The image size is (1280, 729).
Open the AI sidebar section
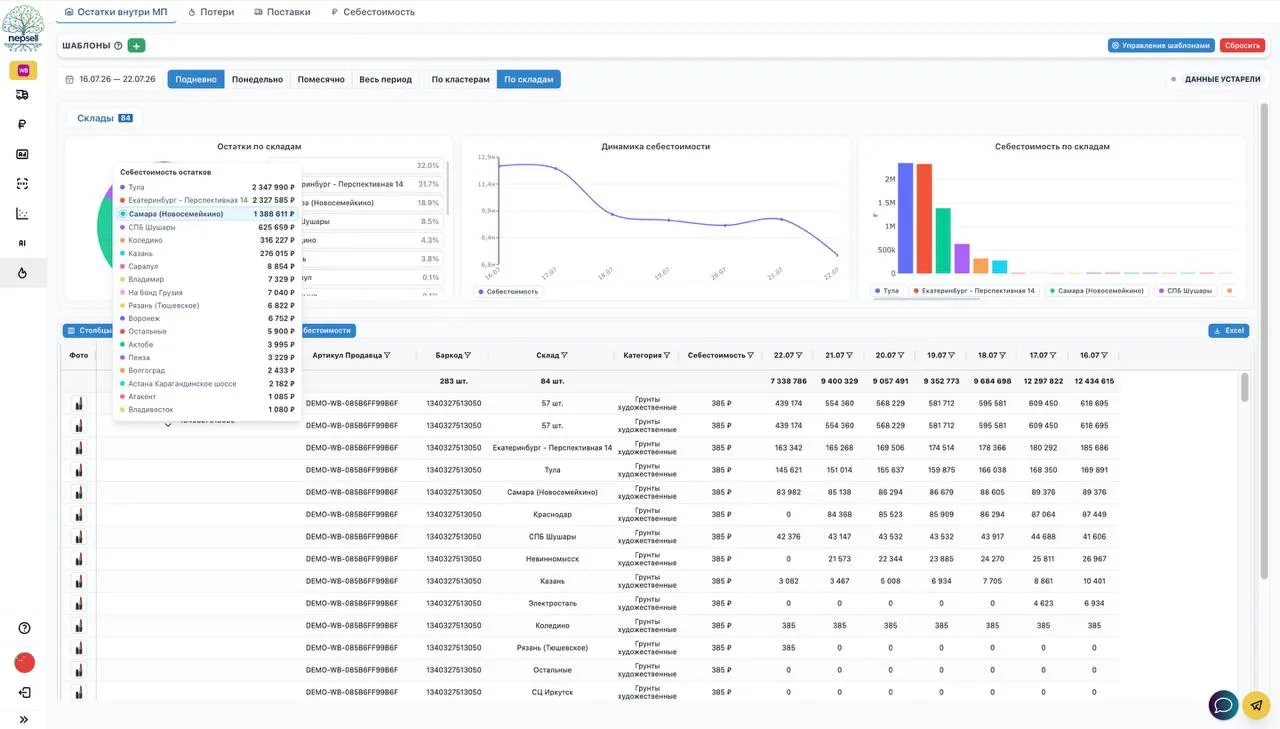tap(23, 243)
